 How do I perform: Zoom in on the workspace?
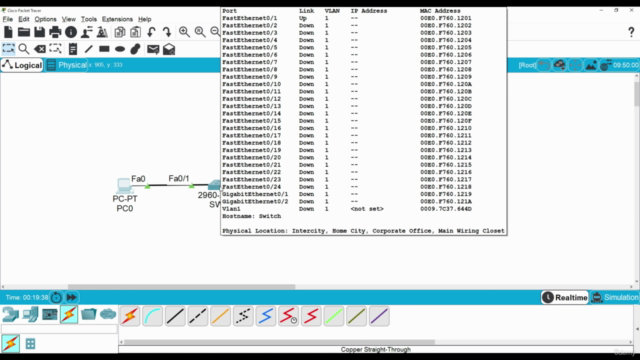[x=184, y=32]
